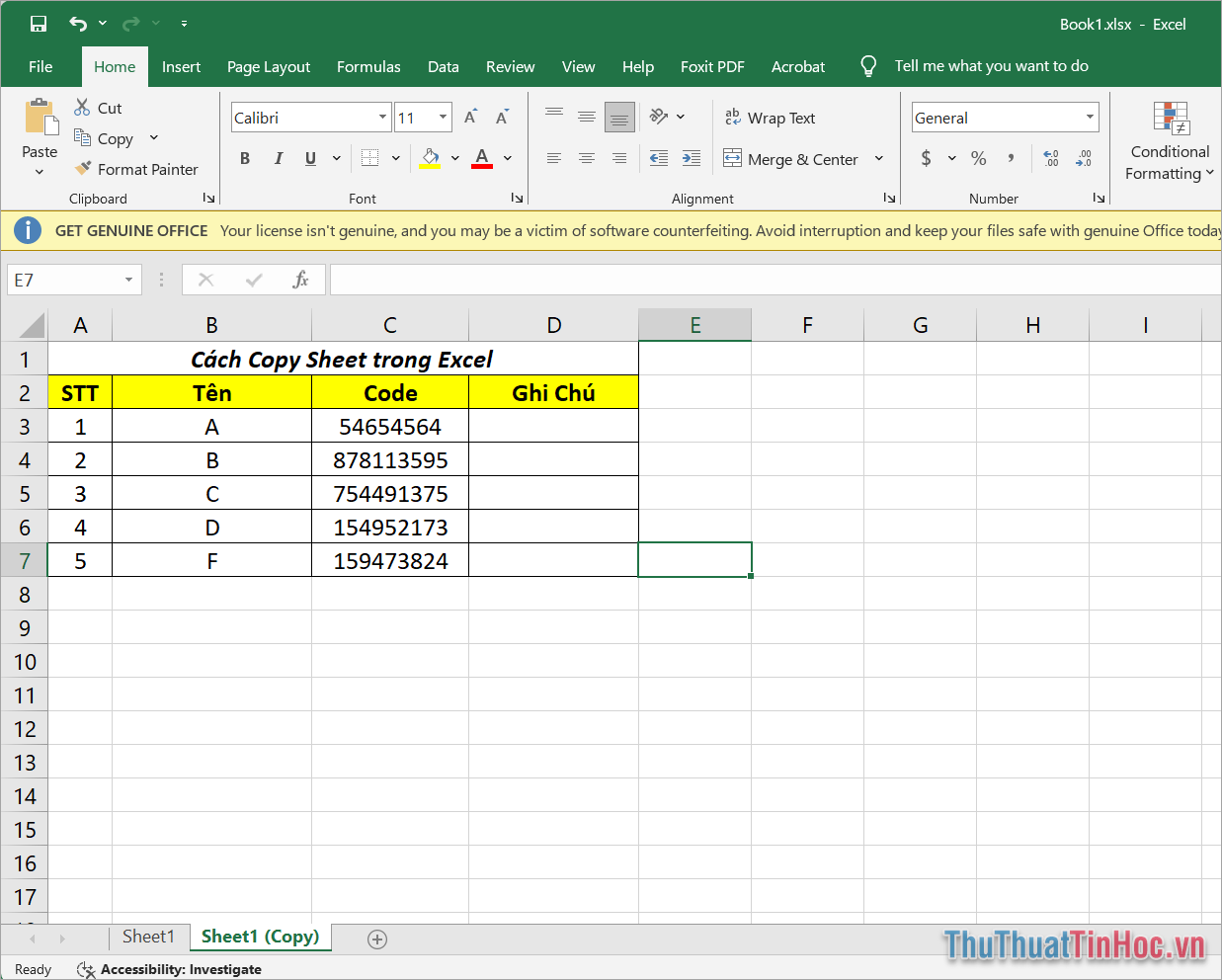Open the Fill Color palette arrow
This screenshot has height=980, width=1222.
click(x=455, y=158)
